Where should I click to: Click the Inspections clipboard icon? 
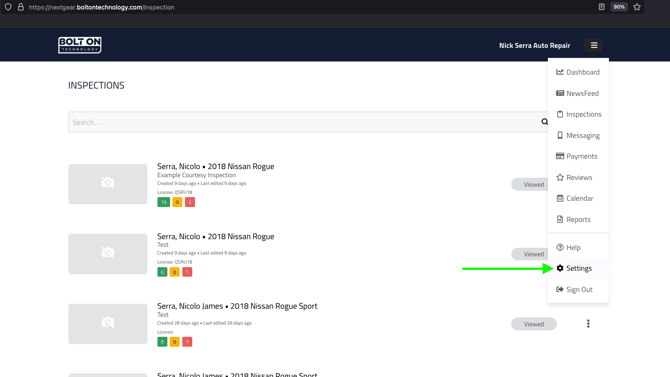[560, 114]
